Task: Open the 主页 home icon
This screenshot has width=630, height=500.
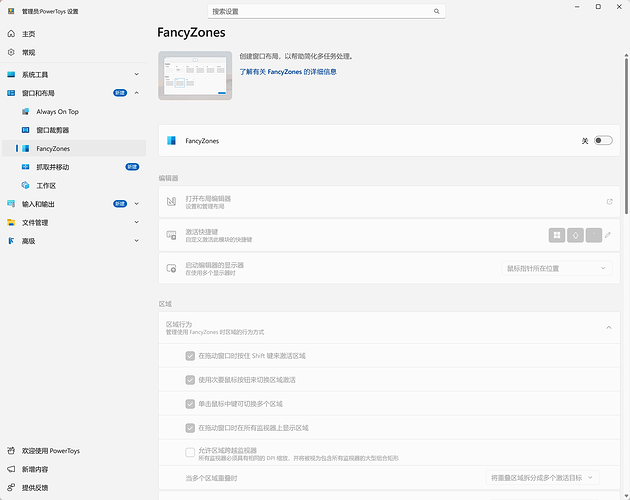Action: [11, 34]
